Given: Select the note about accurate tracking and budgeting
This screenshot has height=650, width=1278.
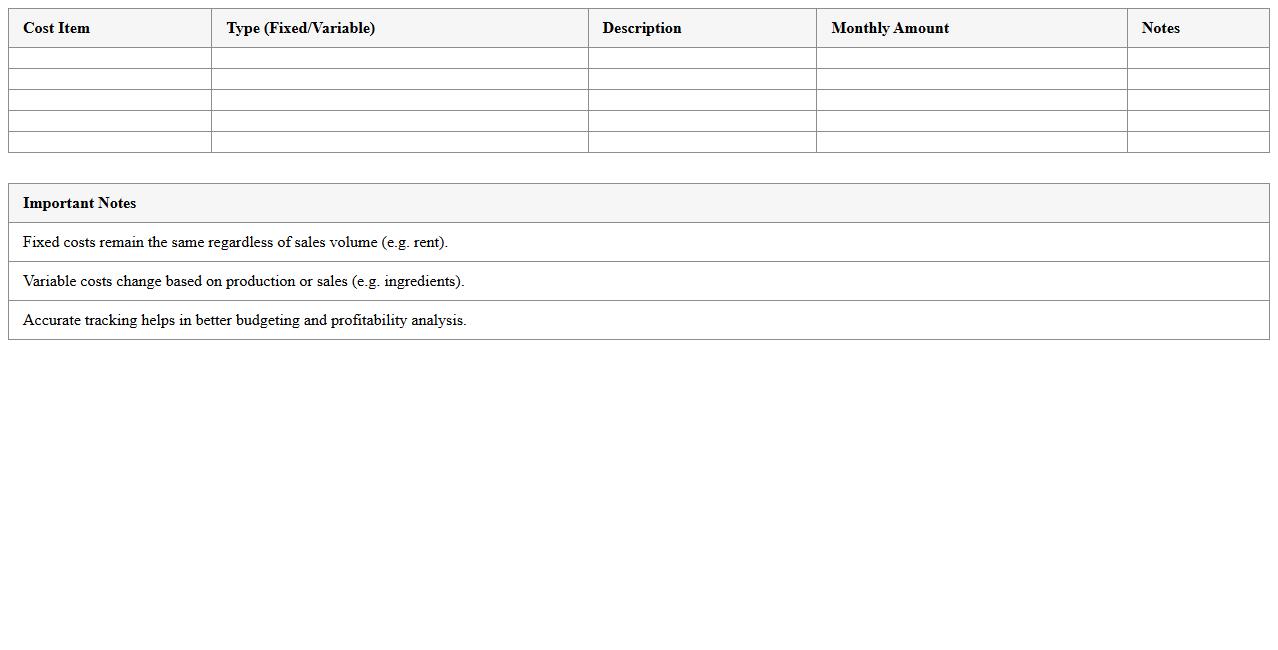Looking at the screenshot, I should [x=245, y=320].
